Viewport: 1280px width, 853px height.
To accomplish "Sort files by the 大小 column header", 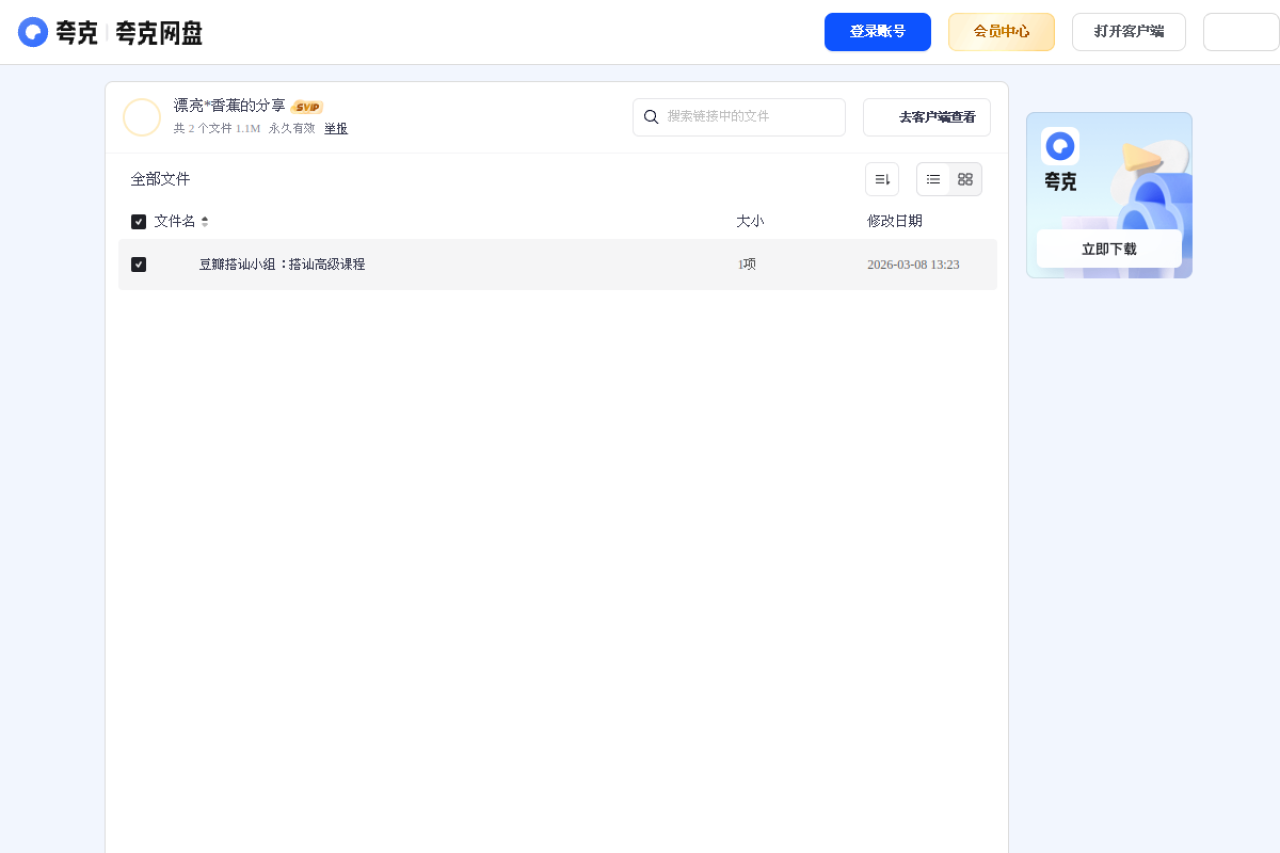I will [750, 221].
